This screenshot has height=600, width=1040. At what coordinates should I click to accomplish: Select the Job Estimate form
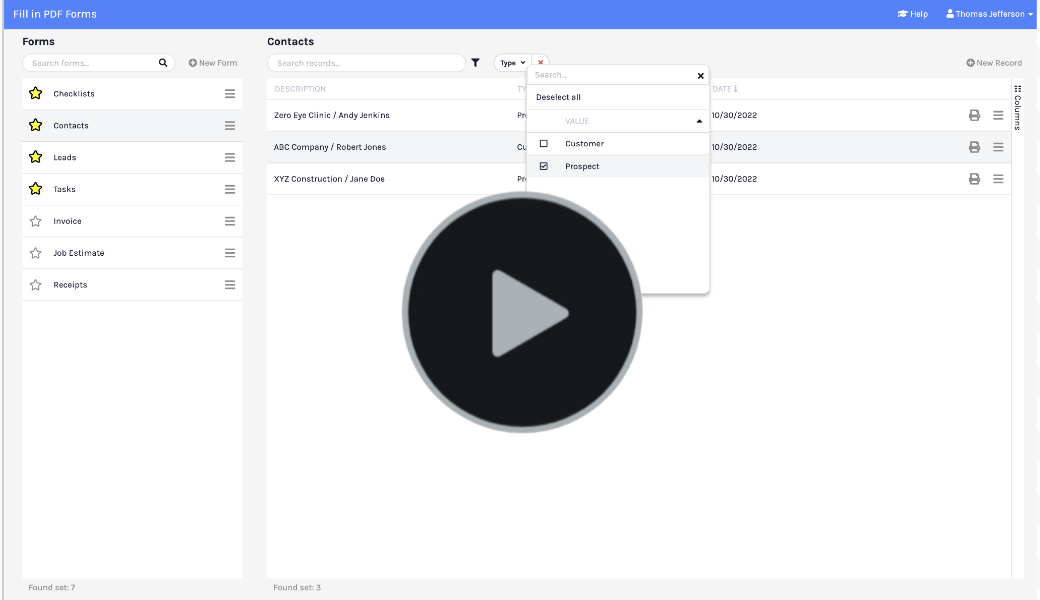[79, 253]
